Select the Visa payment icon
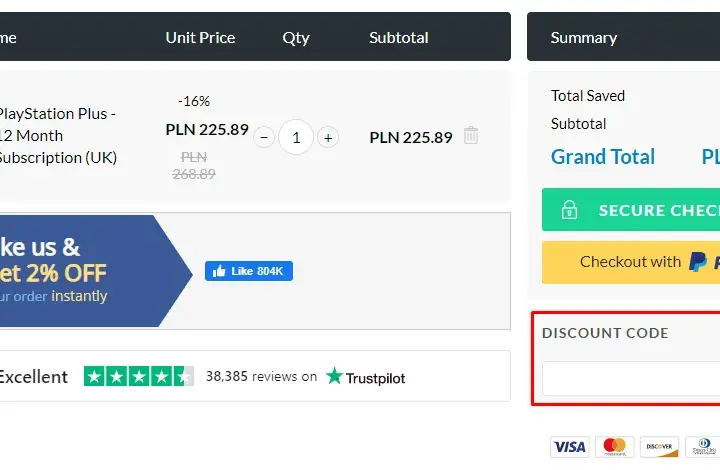This screenshot has height=470, width=720. pos(569,447)
